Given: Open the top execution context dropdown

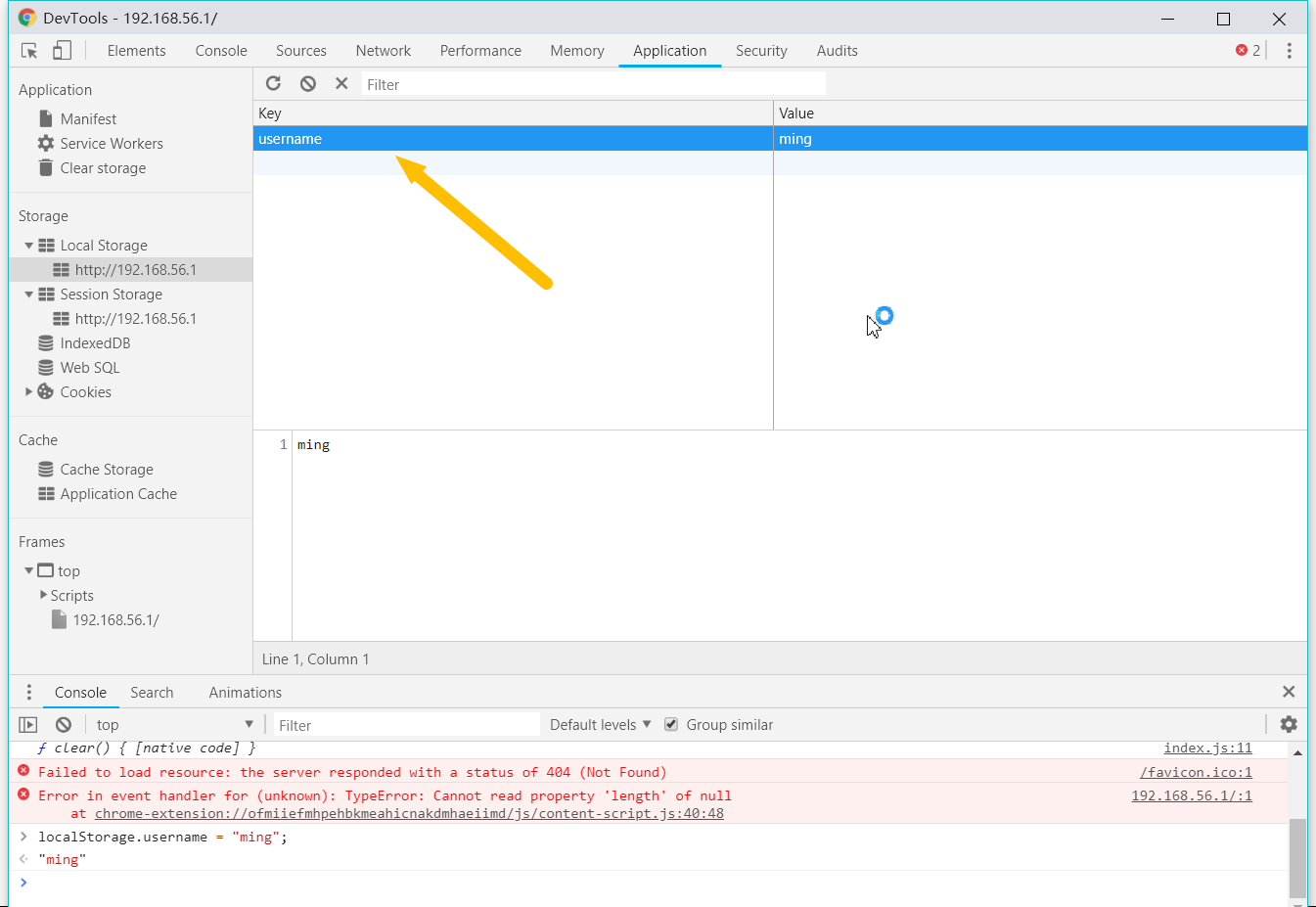Looking at the screenshot, I should coord(174,724).
